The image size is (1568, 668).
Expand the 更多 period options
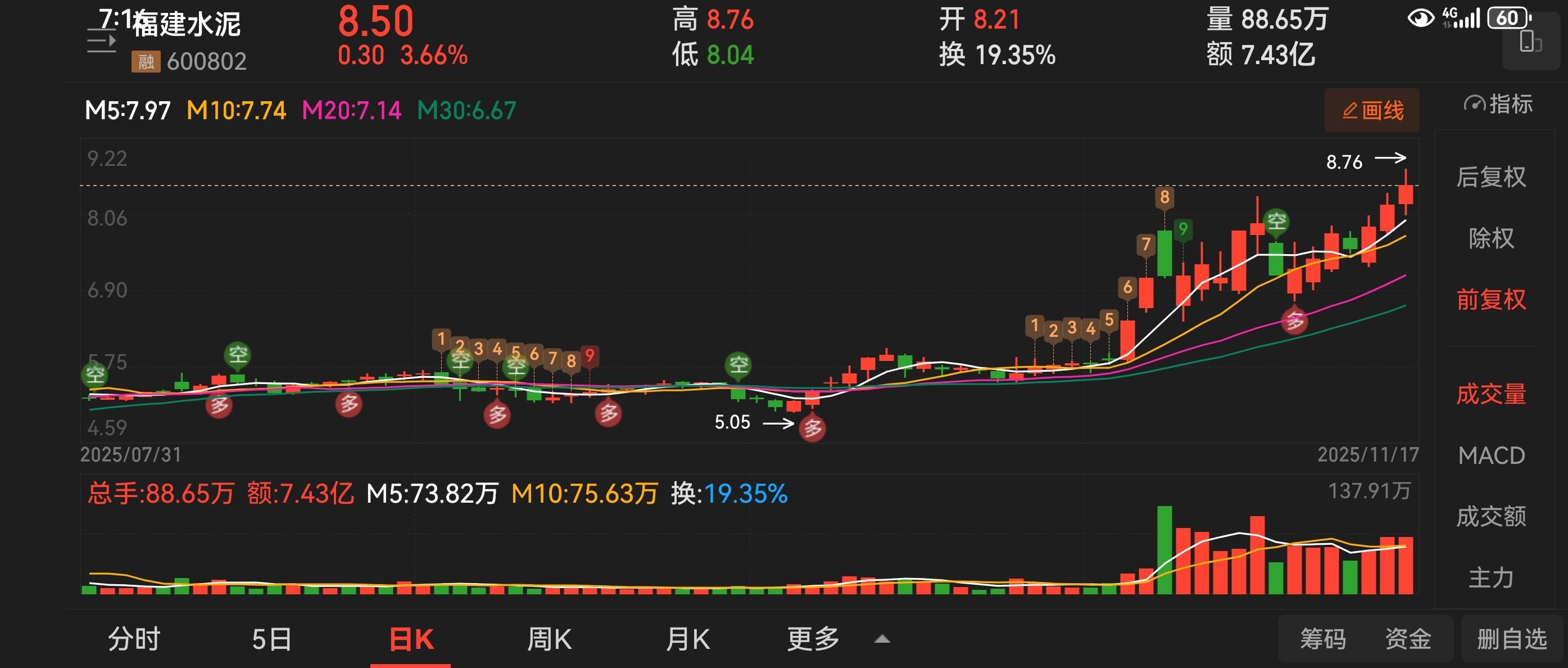click(813, 639)
